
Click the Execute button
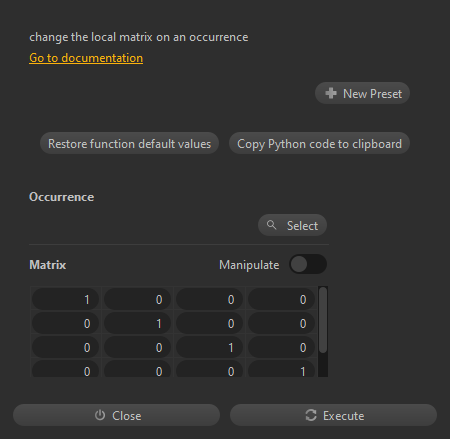pyautogui.click(x=333, y=415)
